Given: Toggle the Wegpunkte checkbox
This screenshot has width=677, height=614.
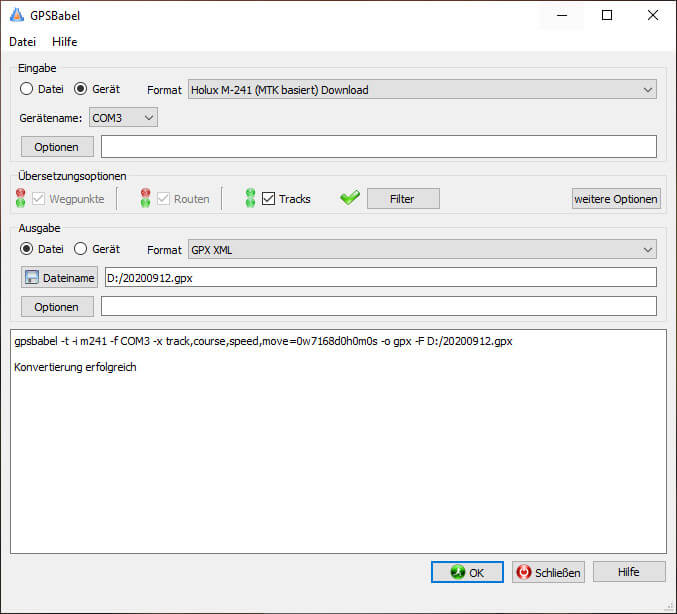Looking at the screenshot, I should coord(38,199).
